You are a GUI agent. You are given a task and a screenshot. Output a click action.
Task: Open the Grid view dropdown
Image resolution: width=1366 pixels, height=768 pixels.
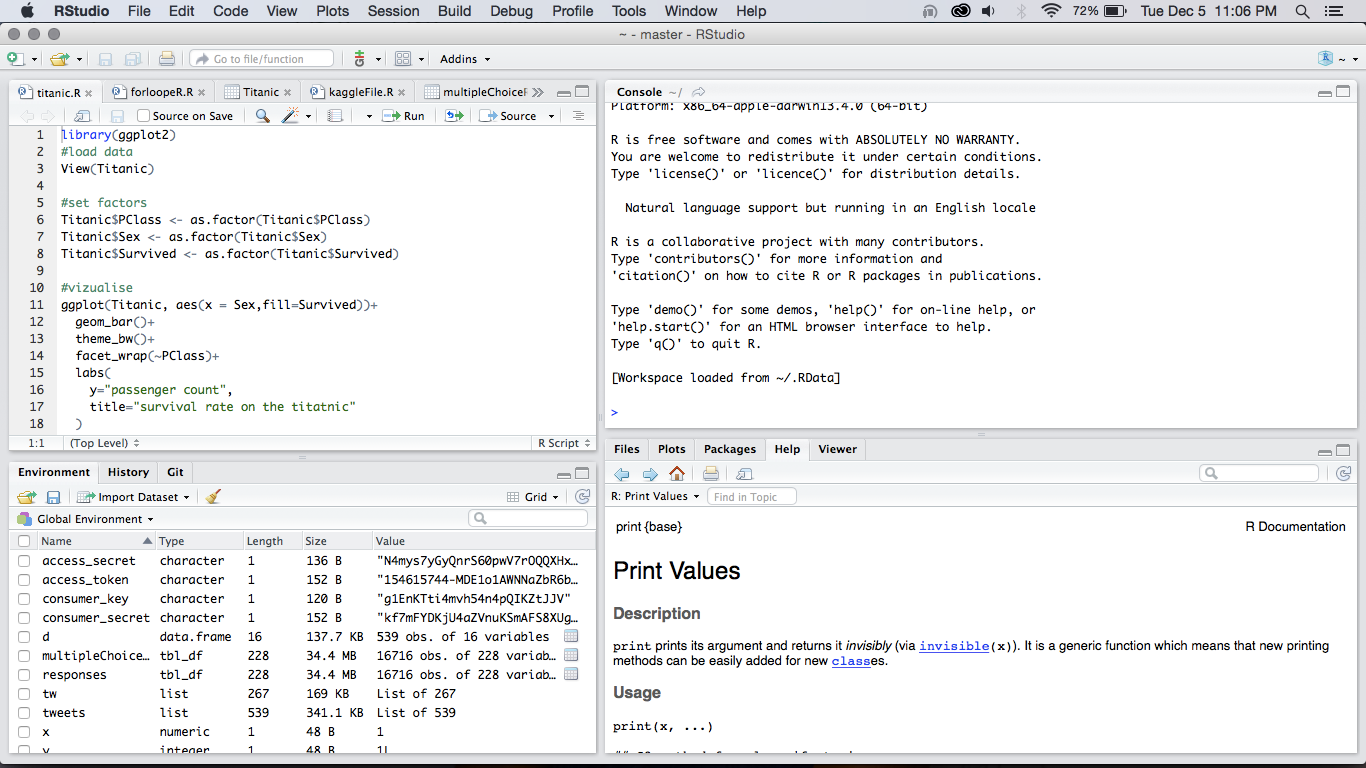540,496
